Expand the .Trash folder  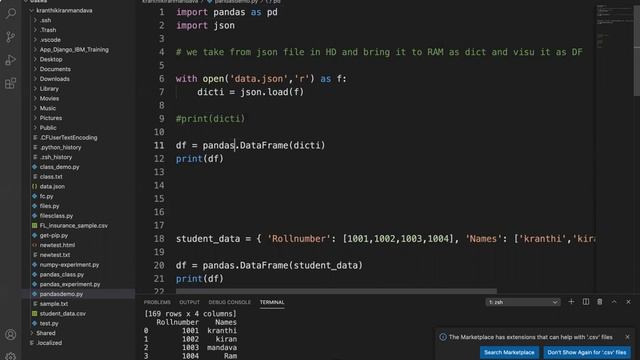pyautogui.click(x=48, y=30)
